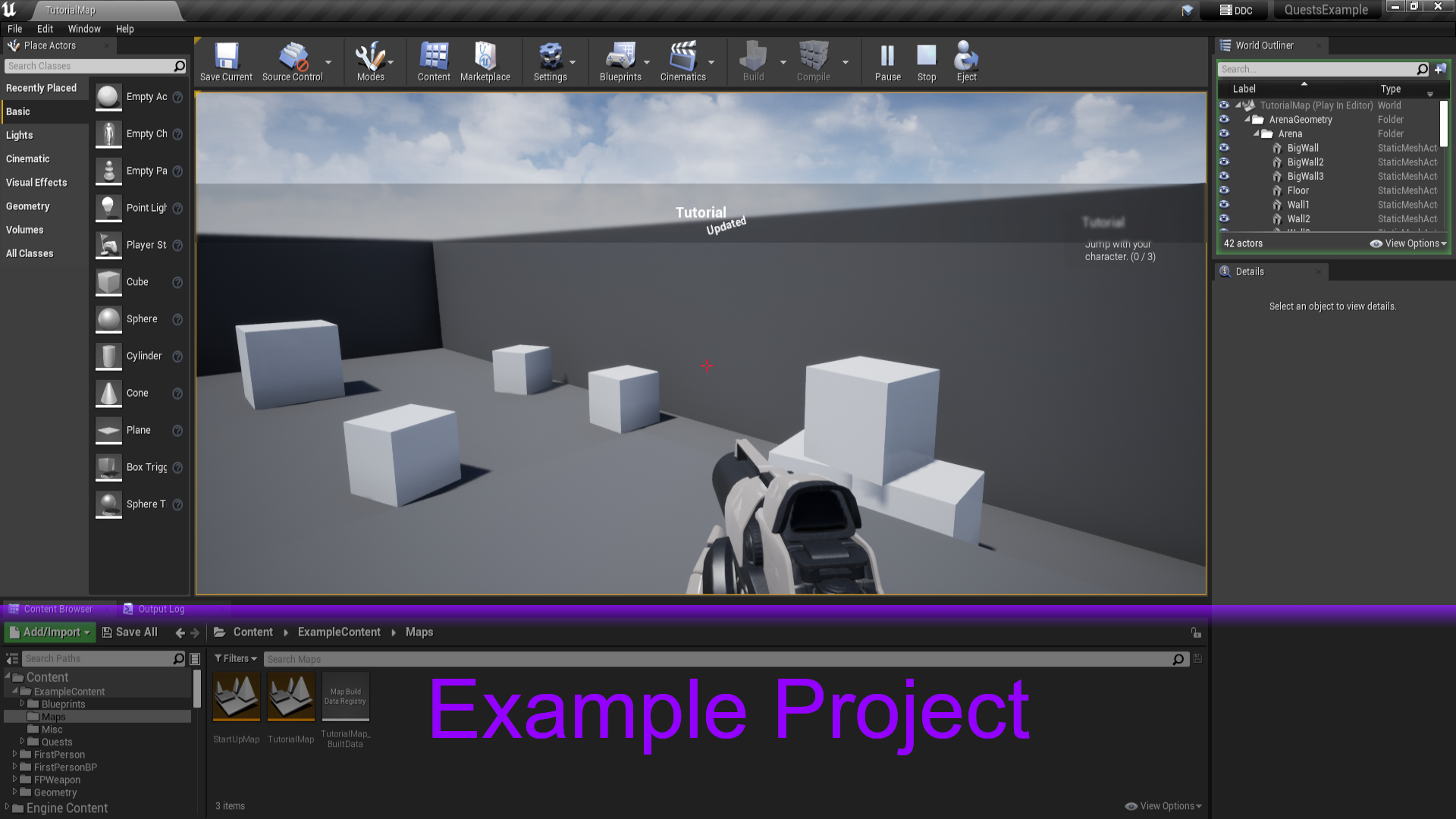Viewport: 1456px width, 819px height.
Task: Switch to the Output Log tab
Action: 162,608
